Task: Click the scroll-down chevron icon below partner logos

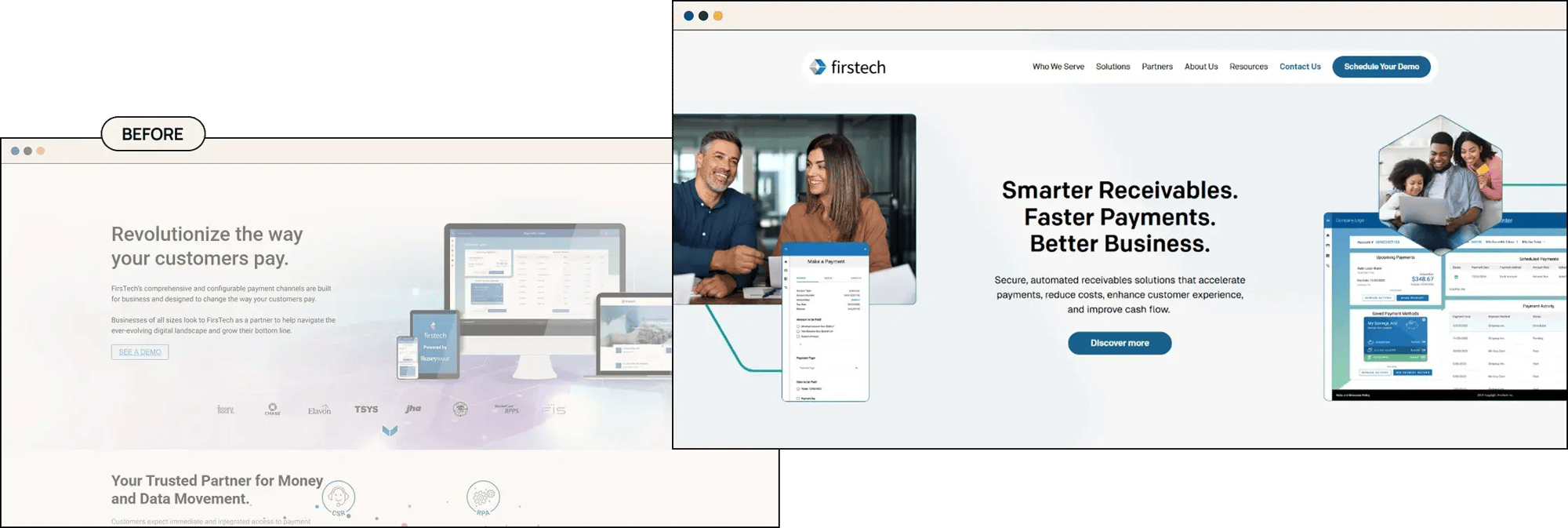Action: click(x=390, y=431)
